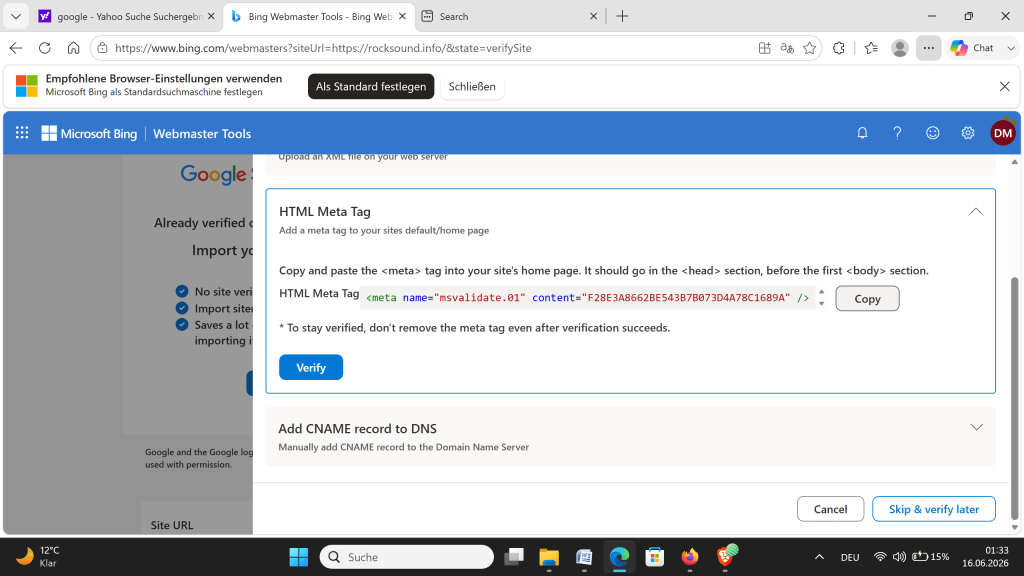The height and width of the screenshot is (576, 1024).
Task: Copy the HTML meta tag
Action: [x=867, y=298]
